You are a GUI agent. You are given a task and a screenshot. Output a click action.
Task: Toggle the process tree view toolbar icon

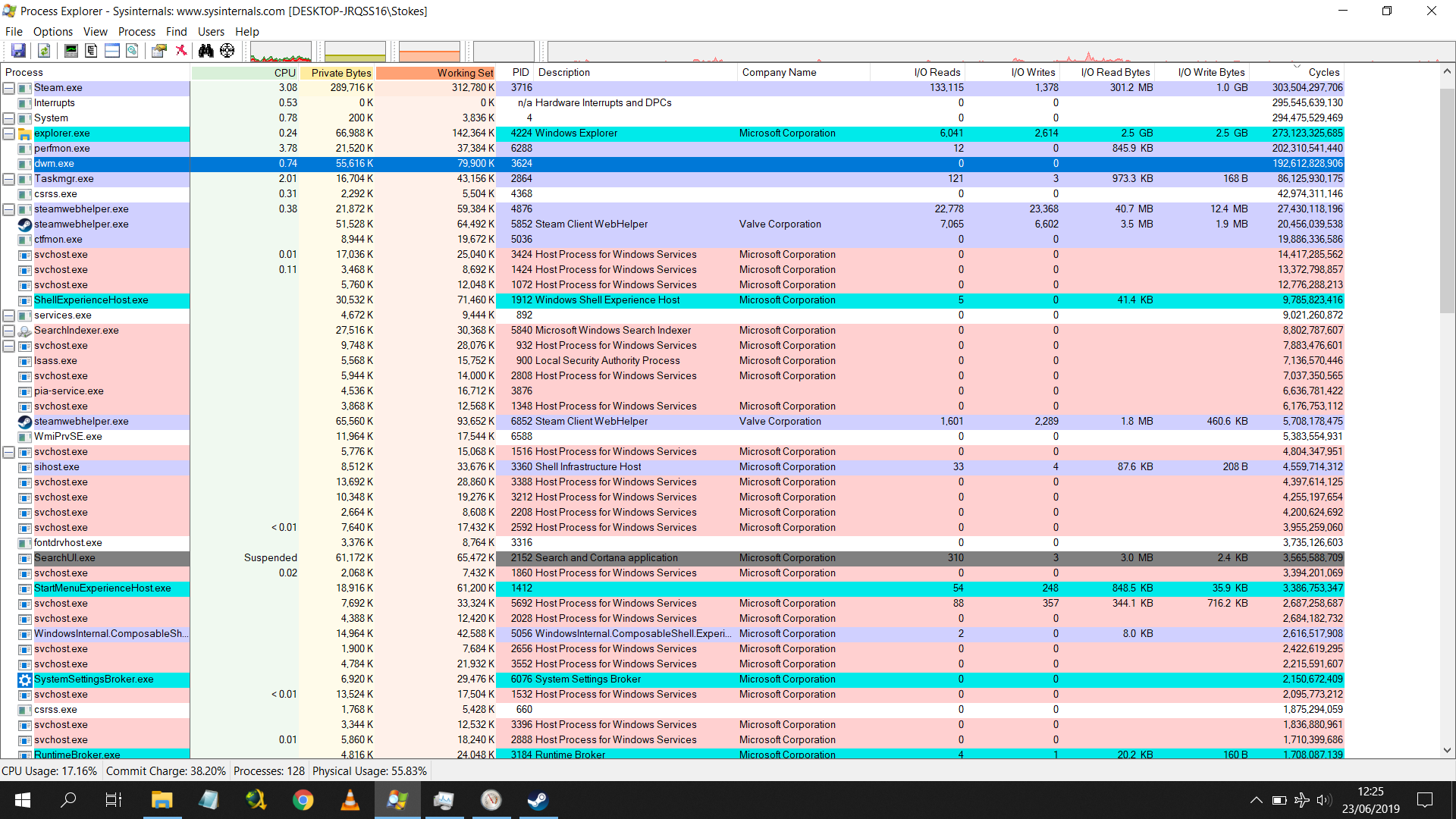click(x=91, y=51)
